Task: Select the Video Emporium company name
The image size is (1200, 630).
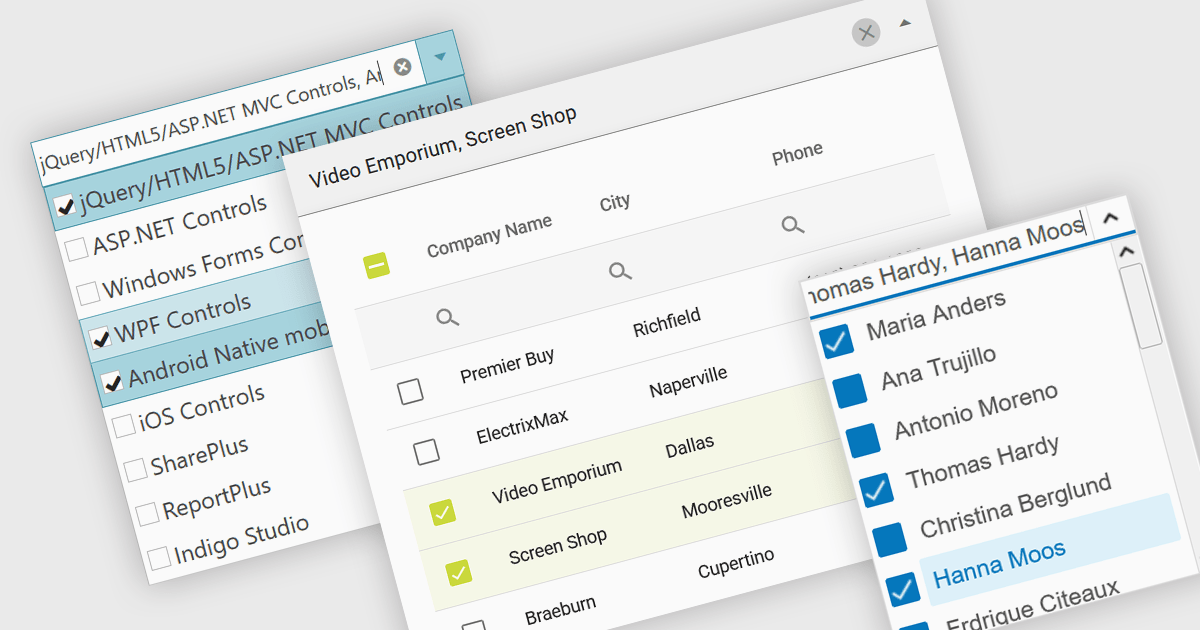Action: pyautogui.click(x=557, y=482)
